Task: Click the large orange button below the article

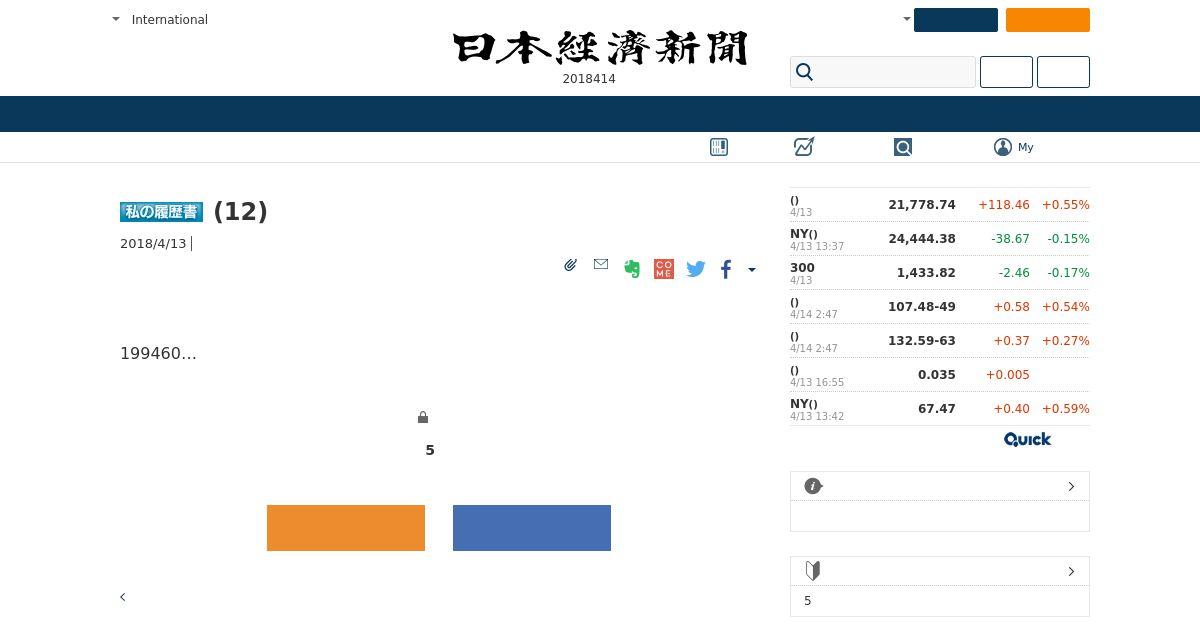Action: pos(346,528)
